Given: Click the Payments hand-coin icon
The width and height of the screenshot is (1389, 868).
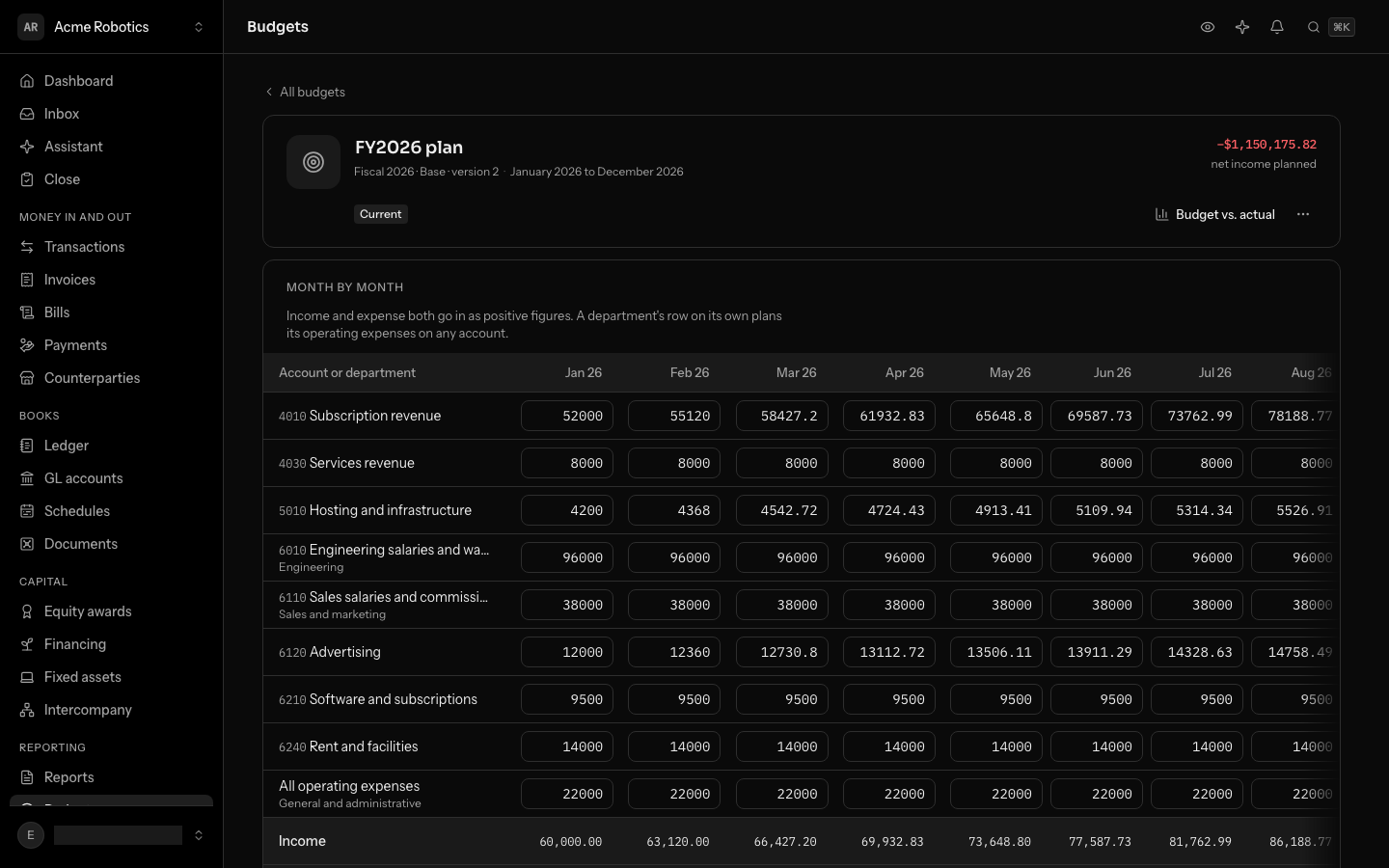Looking at the screenshot, I should (27, 345).
